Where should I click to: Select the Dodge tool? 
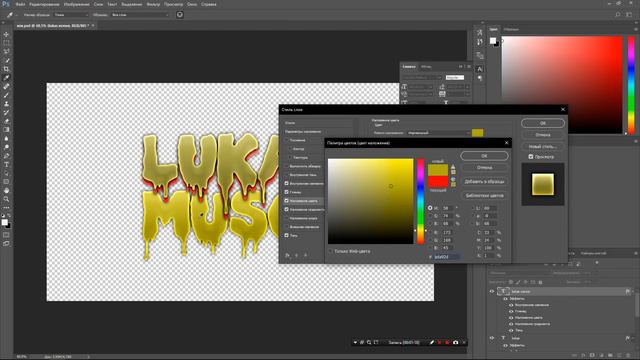pos(6,147)
